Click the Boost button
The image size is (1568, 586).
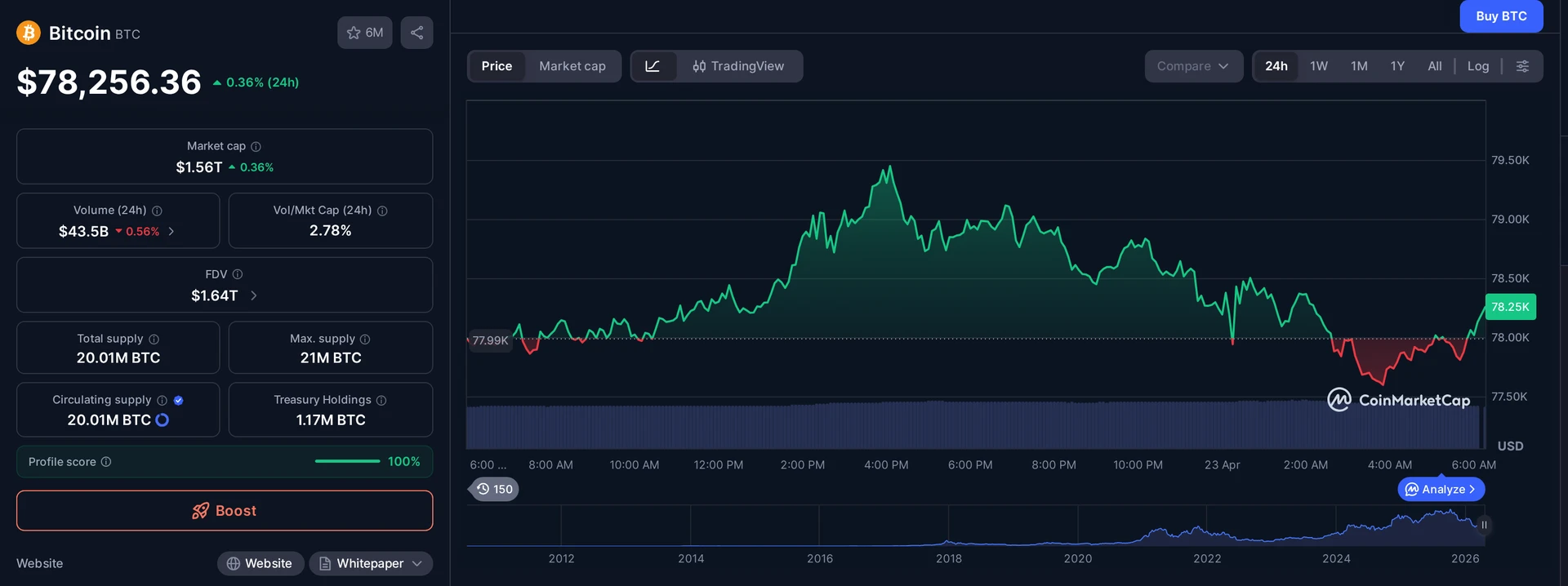click(225, 511)
